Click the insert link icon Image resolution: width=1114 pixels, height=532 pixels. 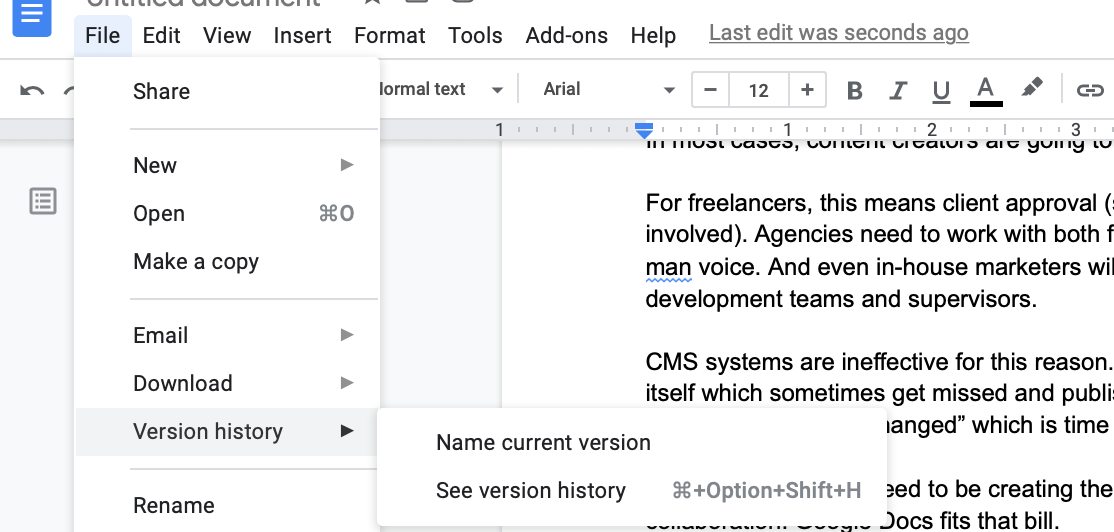[1089, 90]
